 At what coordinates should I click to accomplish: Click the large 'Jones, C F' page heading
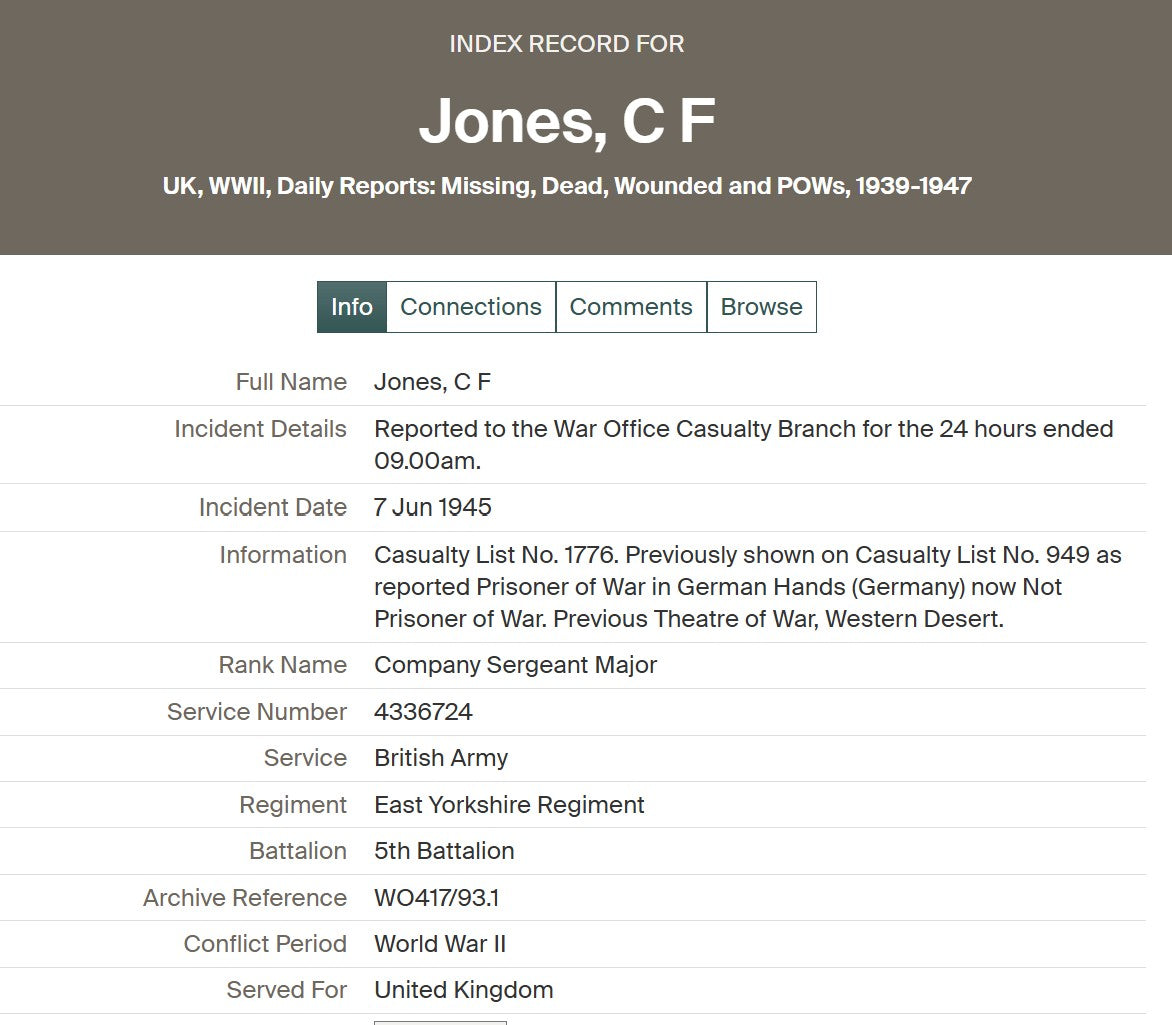pyautogui.click(x=566, y=122)
